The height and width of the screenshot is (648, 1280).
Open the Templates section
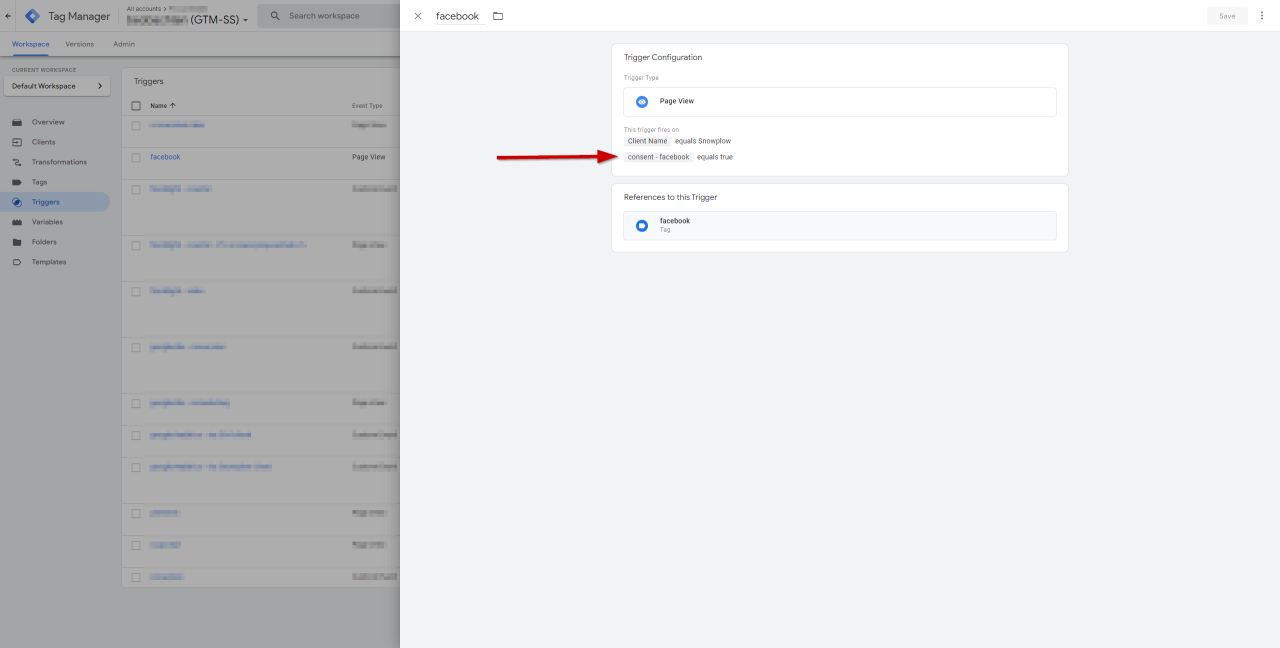[x=48, y=261]
